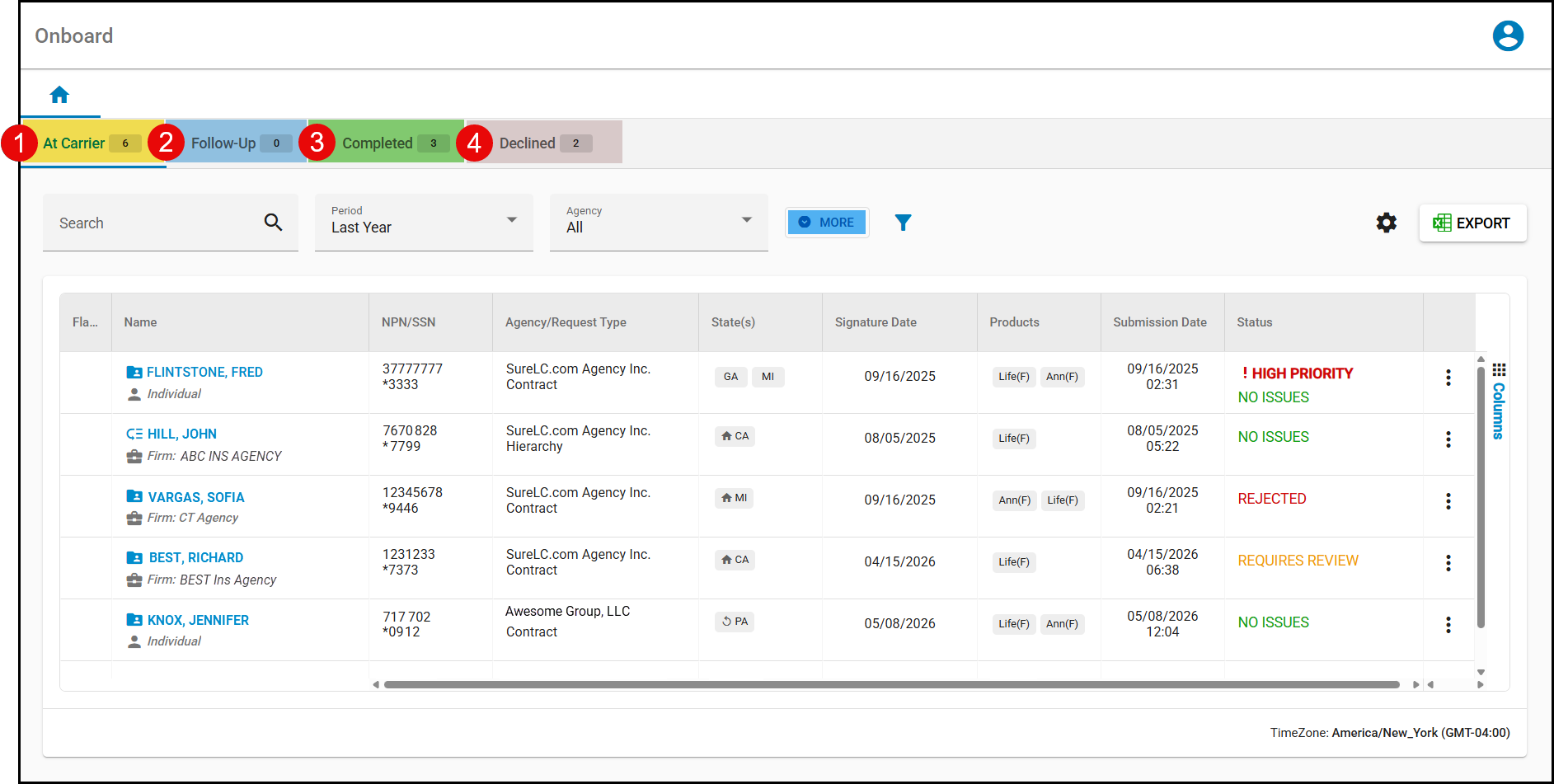The height and width of the screenshot is (784, 1554).
Task: Open the user account profile icon
Action: 1508,35
